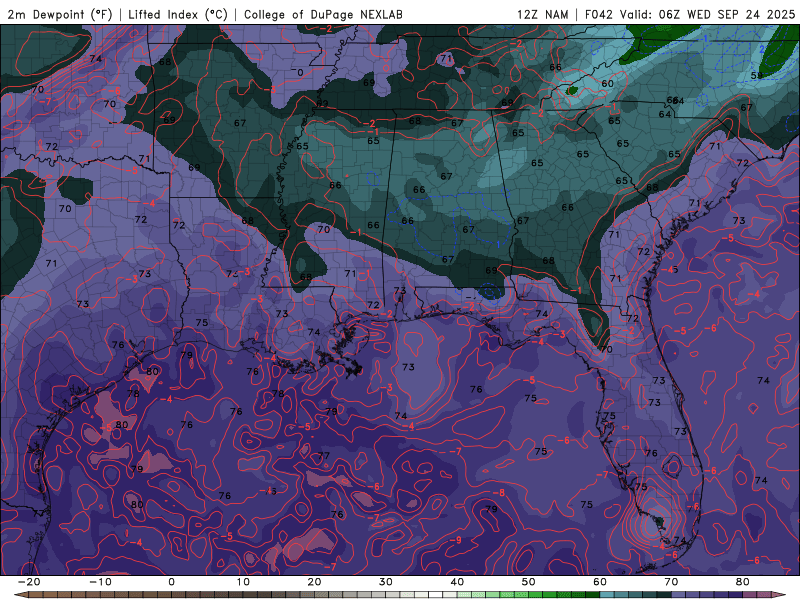The width and height of the screenshot is (800, 600).
Task: Click the "College of DuPage NEXLAB" header text
Action: (323, 14)
